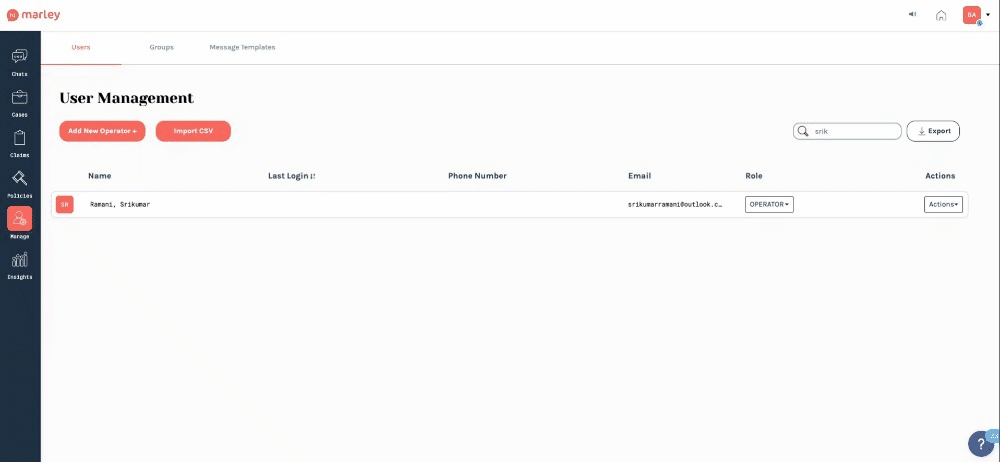Click the Marley logo
Viewport: 1000px width, 462px height.
(34, 15)
